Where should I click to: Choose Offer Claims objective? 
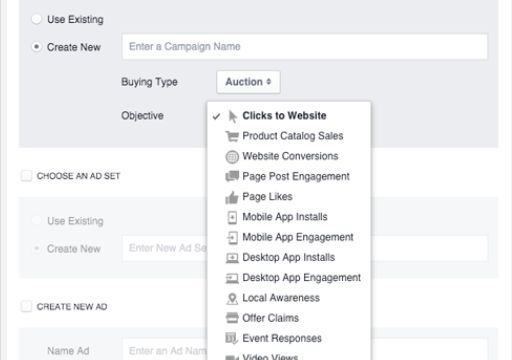tap(289, 318)
